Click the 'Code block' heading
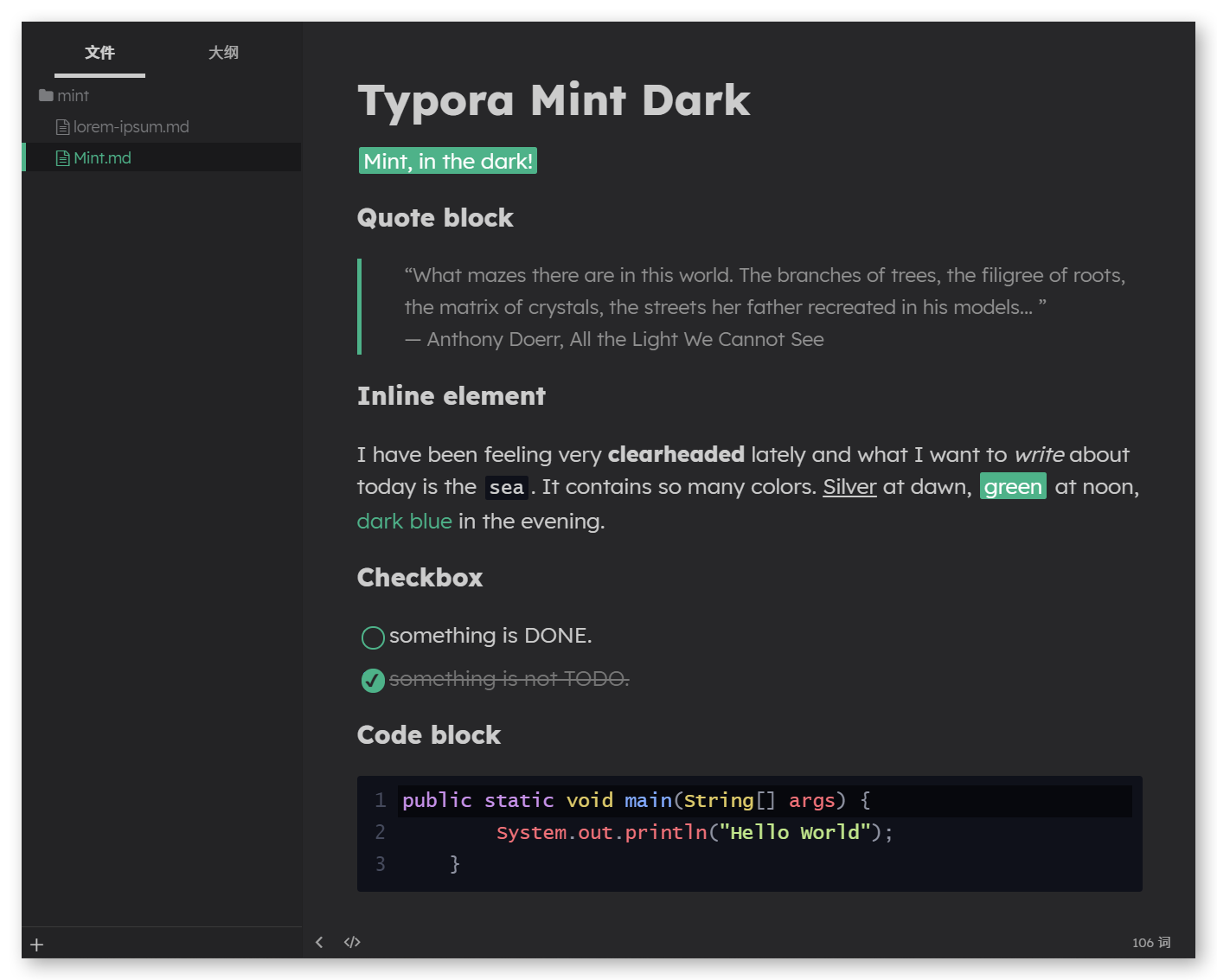Viewport: 1217px width, 980px height. point(429,735)
